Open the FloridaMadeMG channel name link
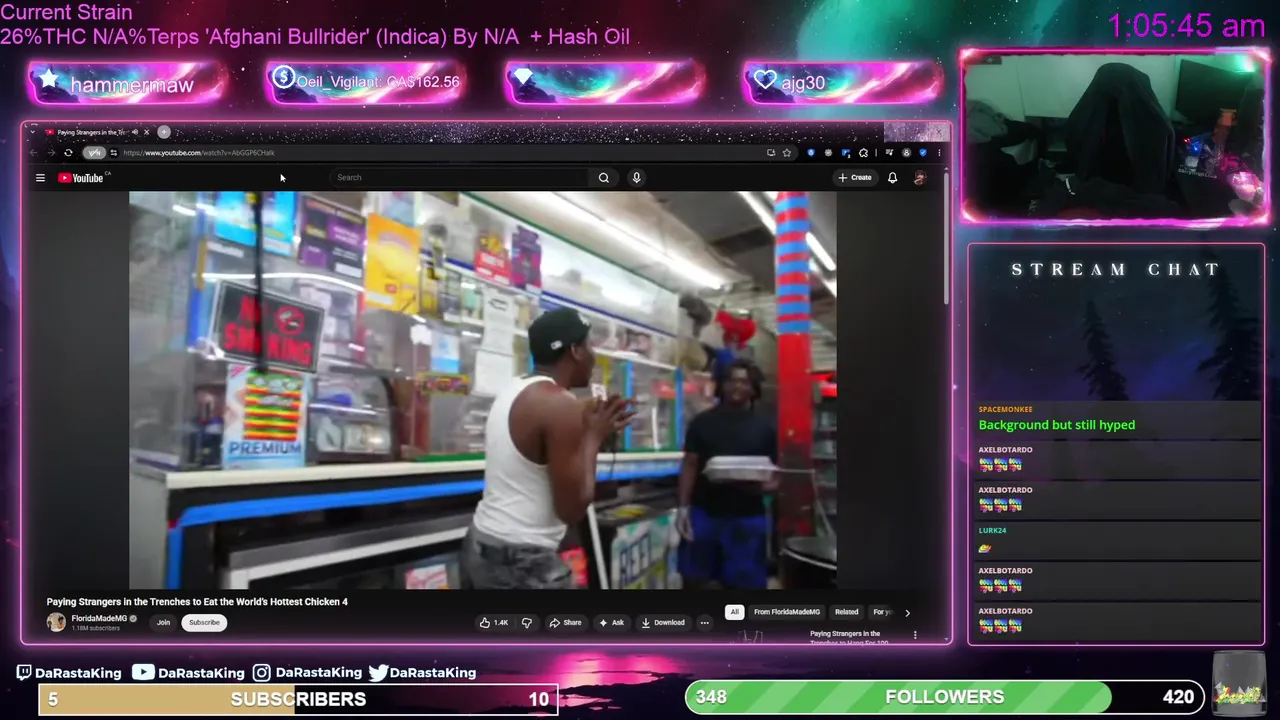The image size is (1280, 720). (x=99, y=618)
